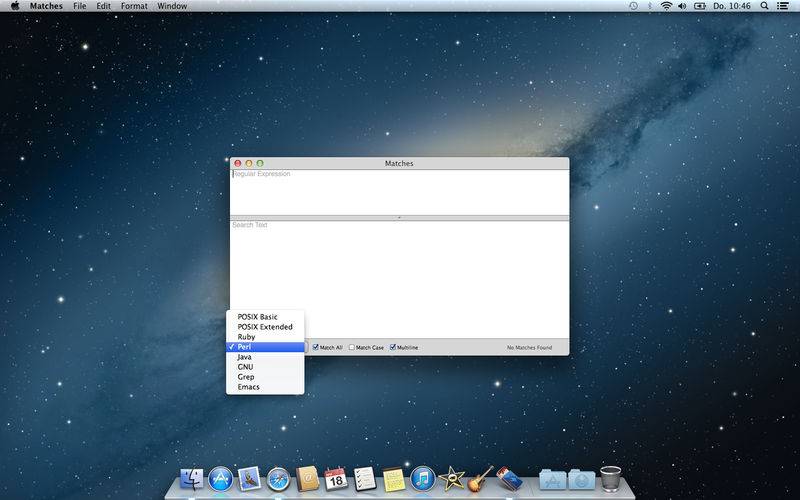
Task: Open the Wi-Fi status menu
Action: (x=666, y=6)
